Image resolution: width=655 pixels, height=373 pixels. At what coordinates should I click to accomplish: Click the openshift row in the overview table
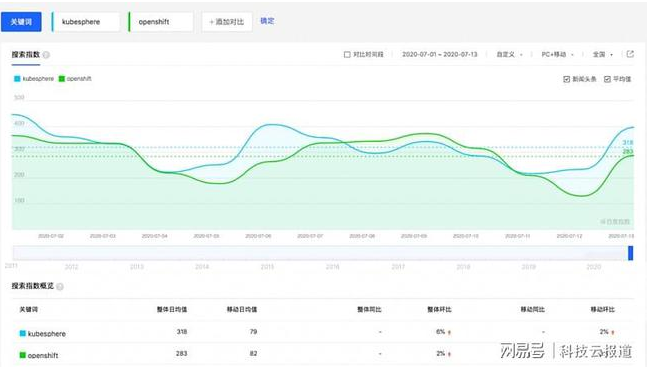(323, 355)
